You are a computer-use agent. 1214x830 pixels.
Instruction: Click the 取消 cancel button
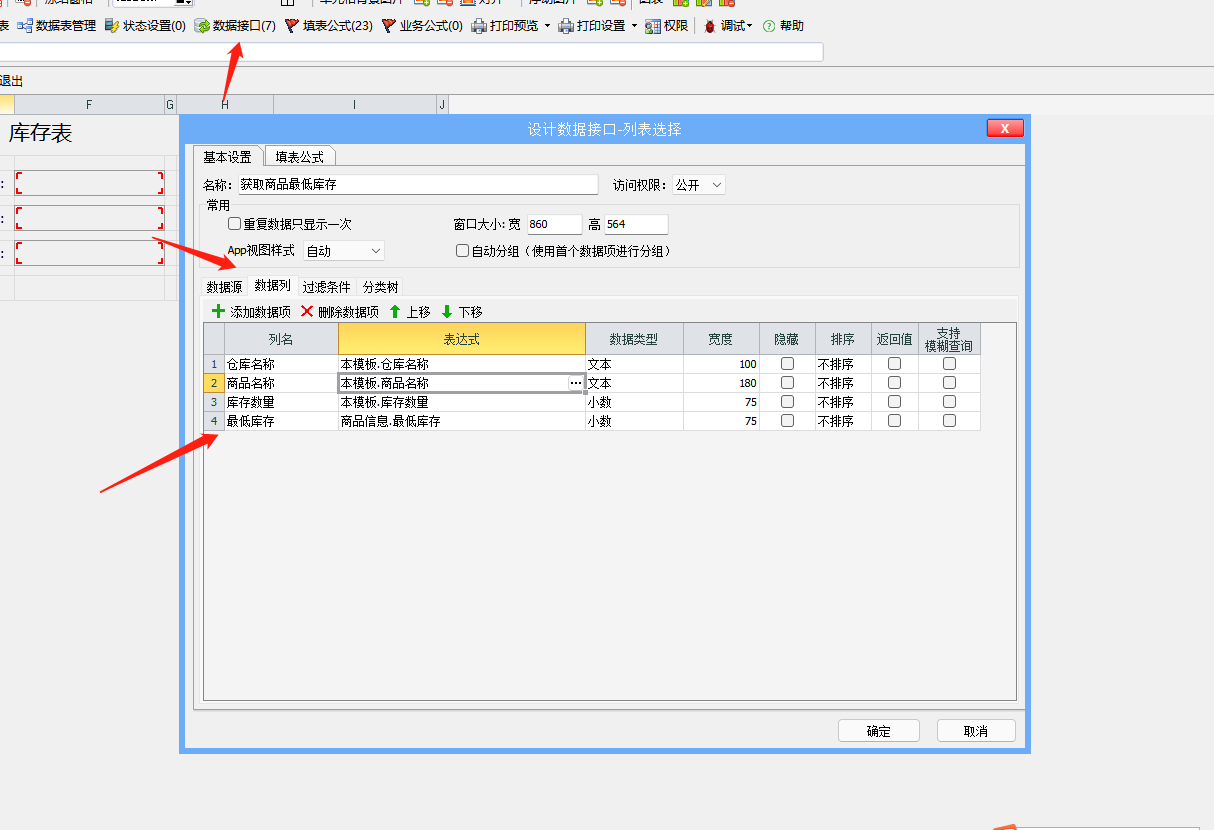[x=975, y=730]
